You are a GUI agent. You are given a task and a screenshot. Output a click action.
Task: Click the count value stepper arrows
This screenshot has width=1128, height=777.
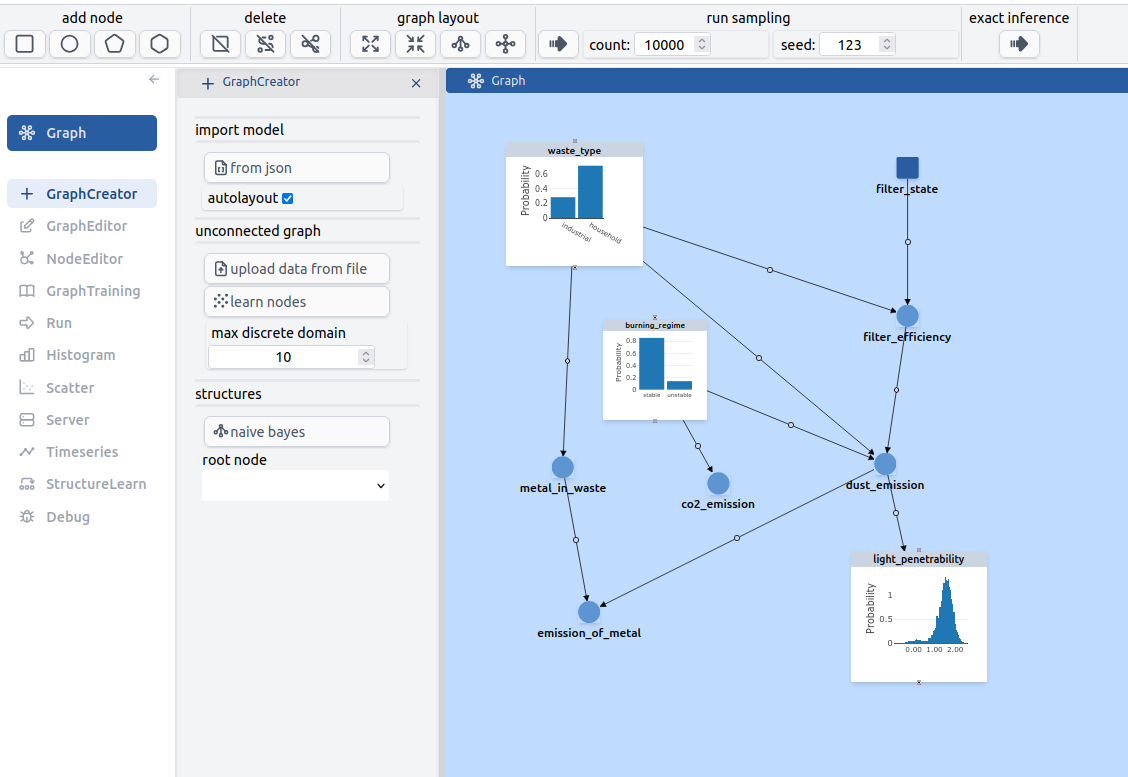702,45
